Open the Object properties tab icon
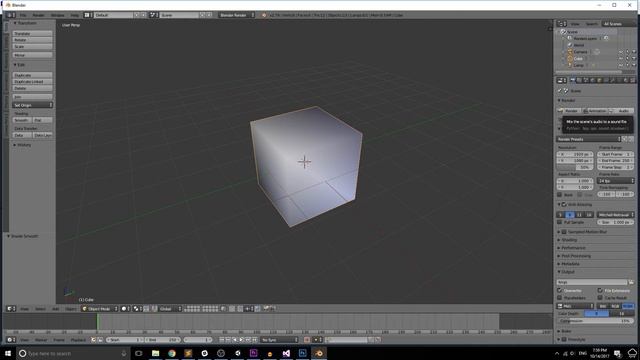 pos(599,80)
